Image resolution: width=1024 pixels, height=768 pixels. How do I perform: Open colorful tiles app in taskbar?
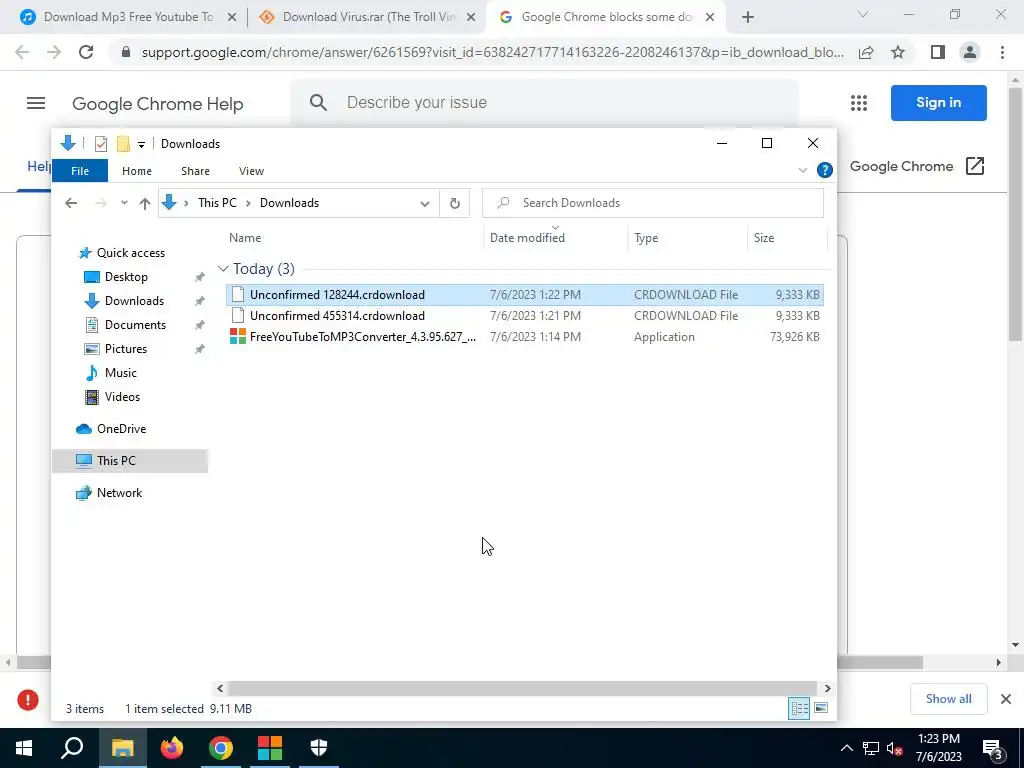(270, 748)
